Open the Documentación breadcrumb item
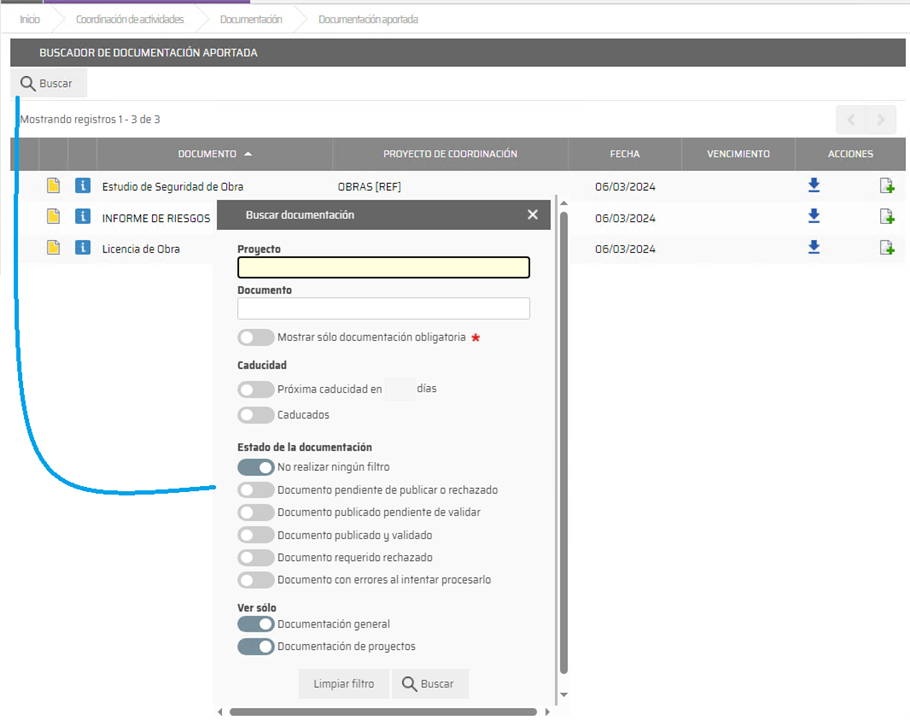Image resolution: width=910 pixels, height=720 pixels. pyautogui.click(x=251, y=19)
